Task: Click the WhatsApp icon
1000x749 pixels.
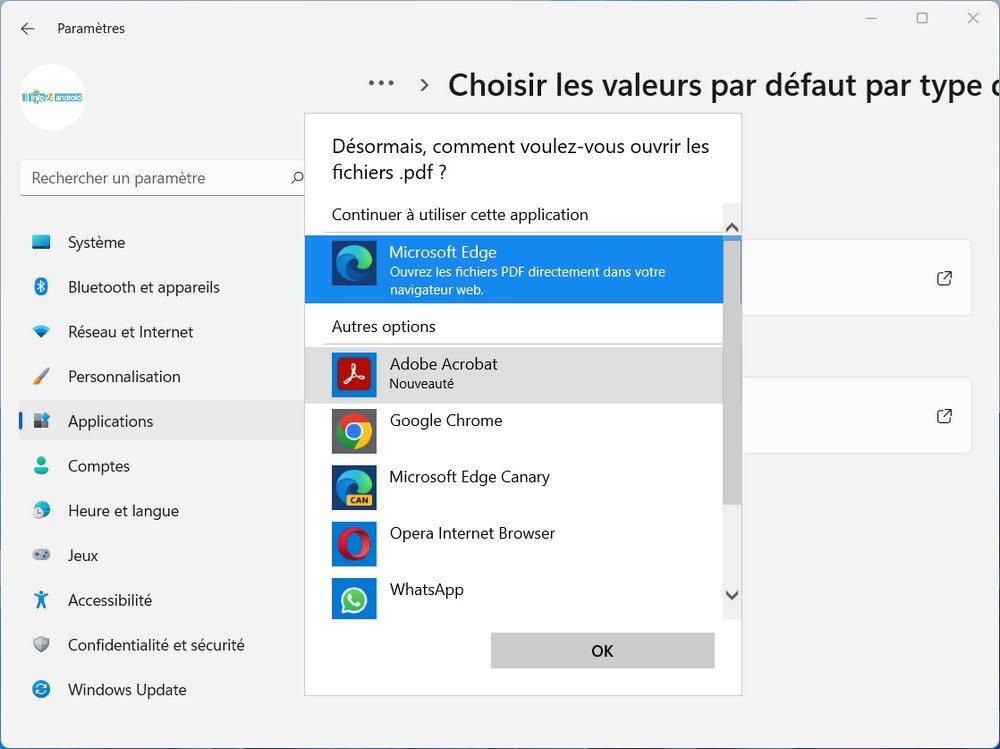Action: click(354, 598)
